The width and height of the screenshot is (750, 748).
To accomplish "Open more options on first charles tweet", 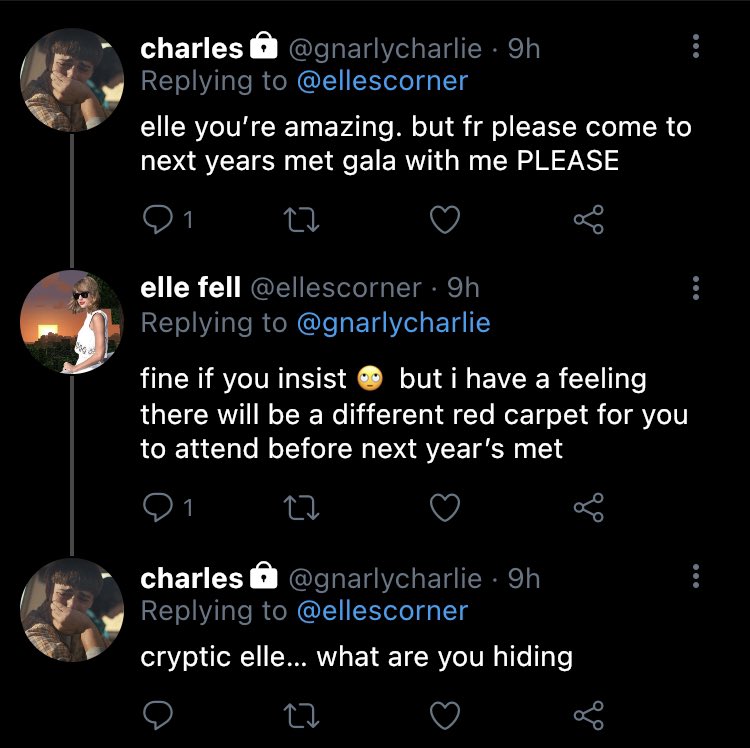I will coord(696,46).
